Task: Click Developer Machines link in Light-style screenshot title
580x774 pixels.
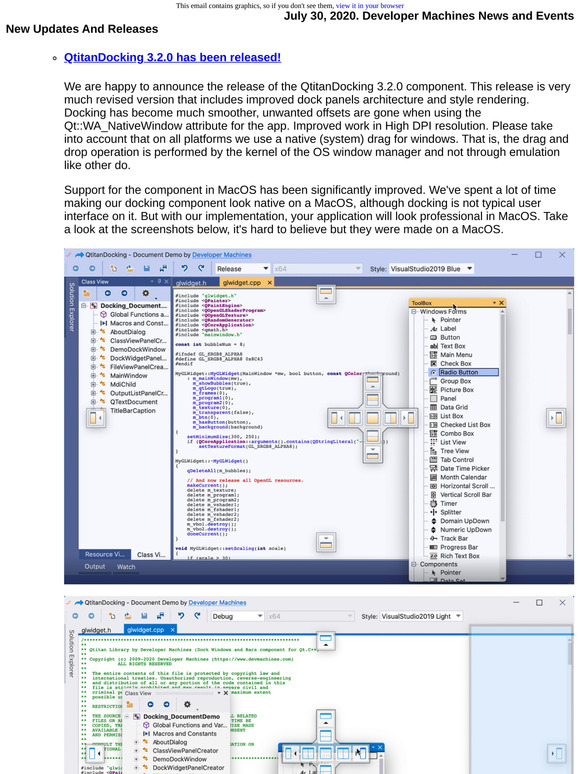Action: coord(217,603)
